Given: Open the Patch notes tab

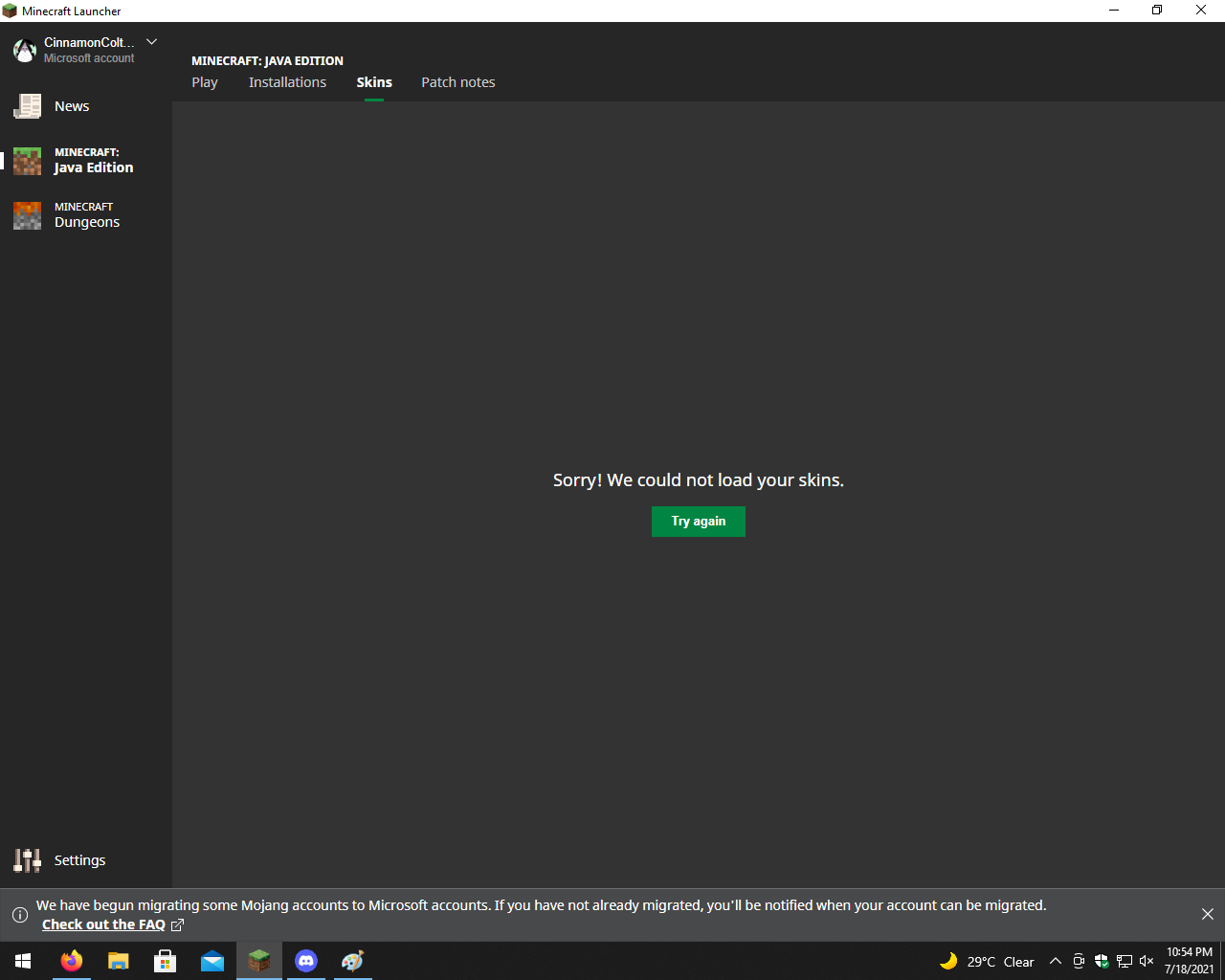Looking at the screenshot, I should [458, 82].
